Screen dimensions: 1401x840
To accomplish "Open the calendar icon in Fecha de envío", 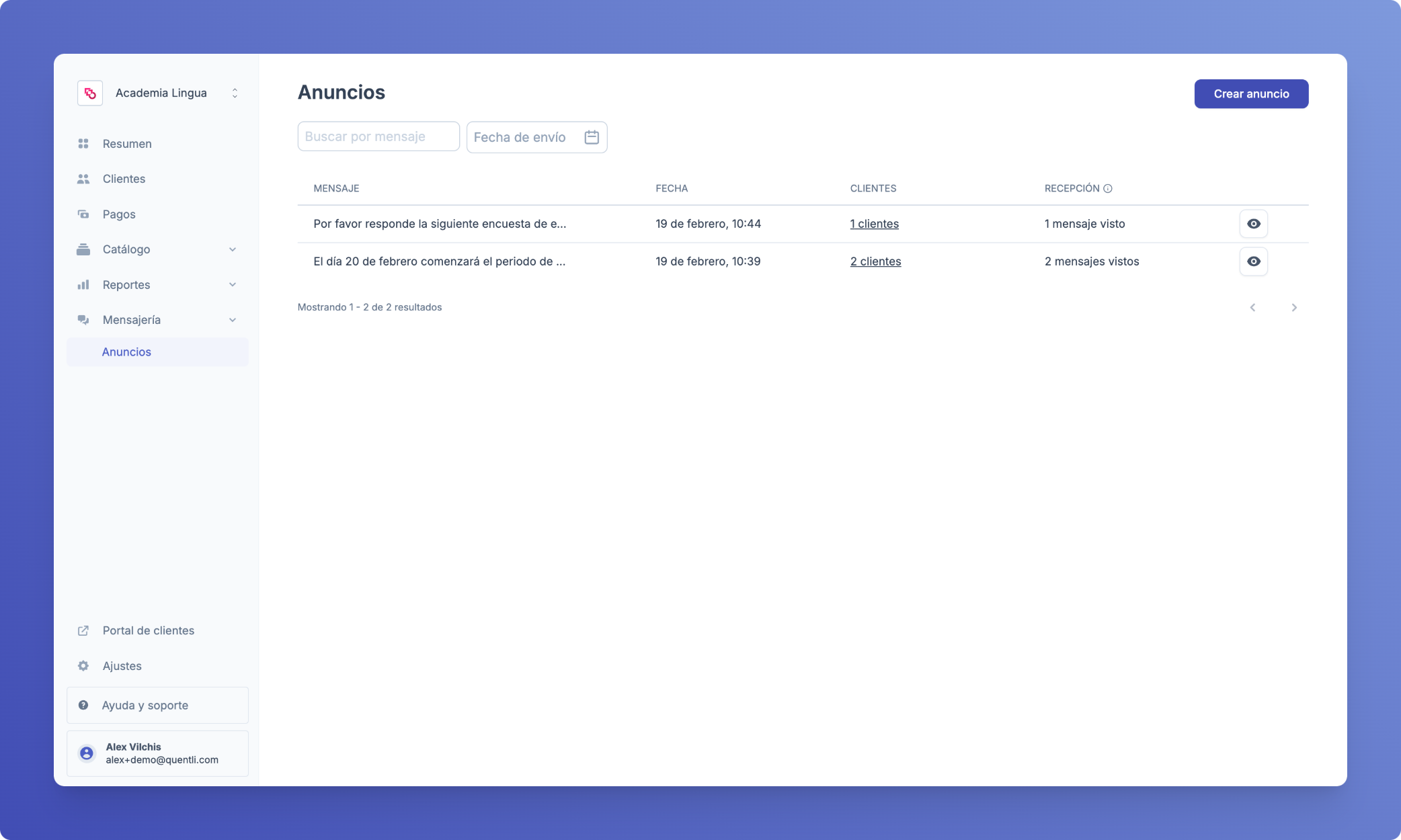I will [x=592, y=137].
